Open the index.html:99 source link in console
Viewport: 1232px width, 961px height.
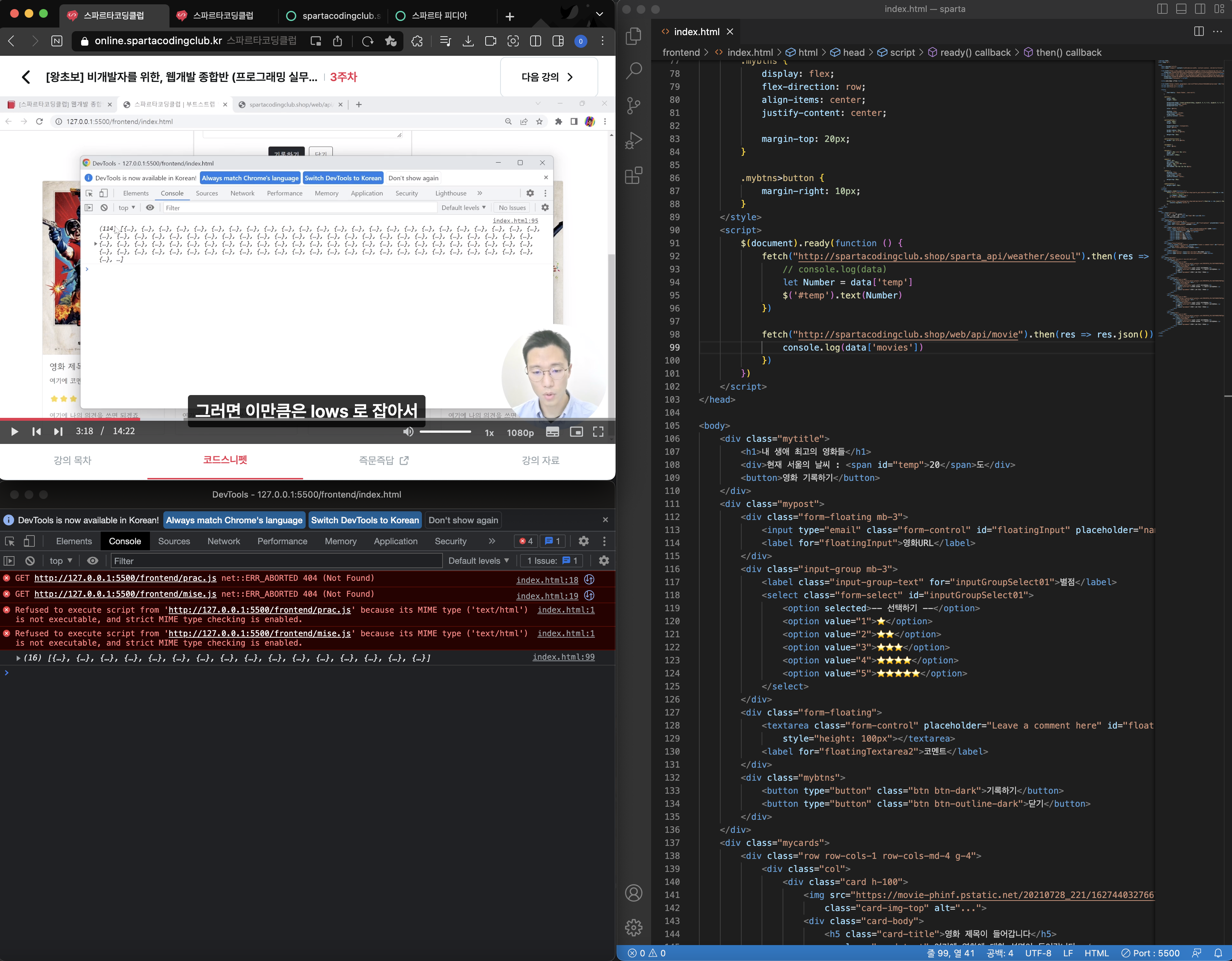point(563,658)
